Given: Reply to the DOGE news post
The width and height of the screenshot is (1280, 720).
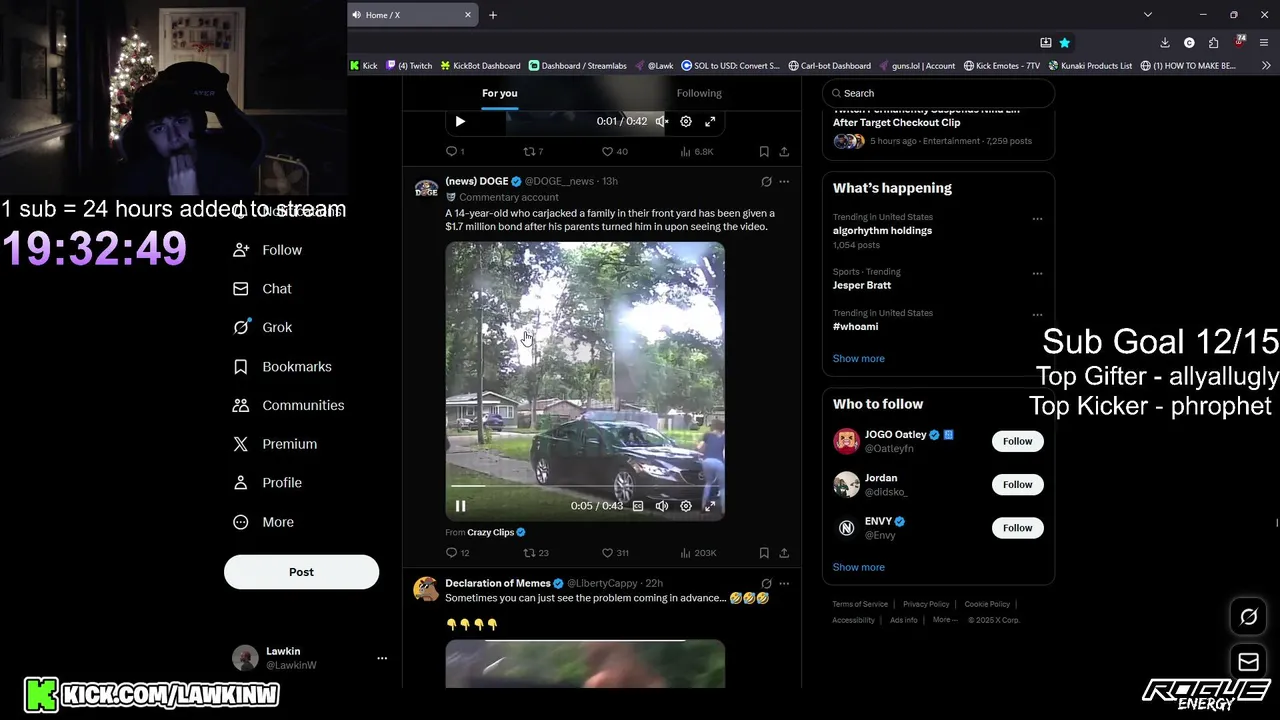Looking at the screenshot, I should (457, 553).
